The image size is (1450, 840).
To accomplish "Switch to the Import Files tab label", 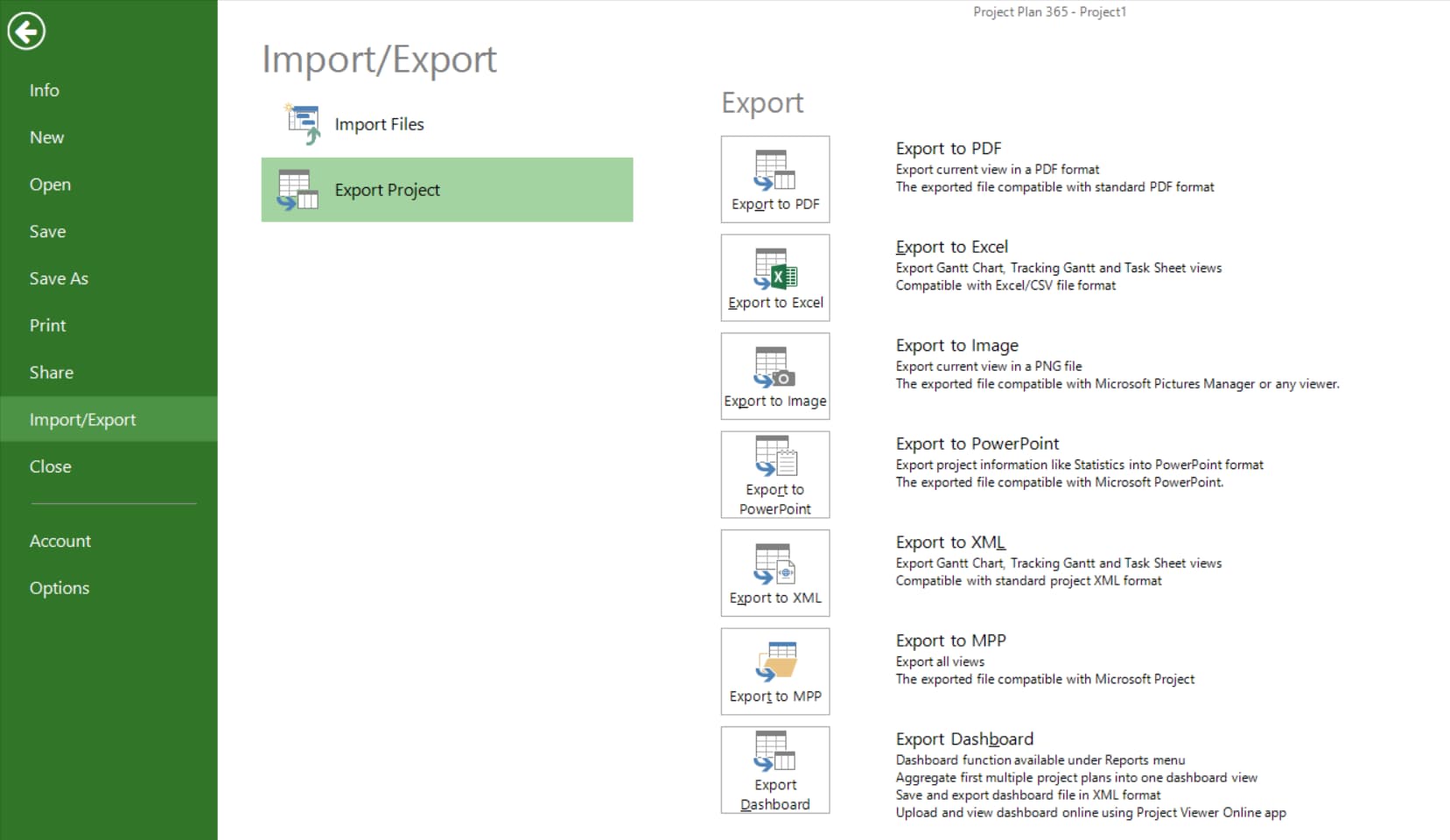I will pos(379,124).
